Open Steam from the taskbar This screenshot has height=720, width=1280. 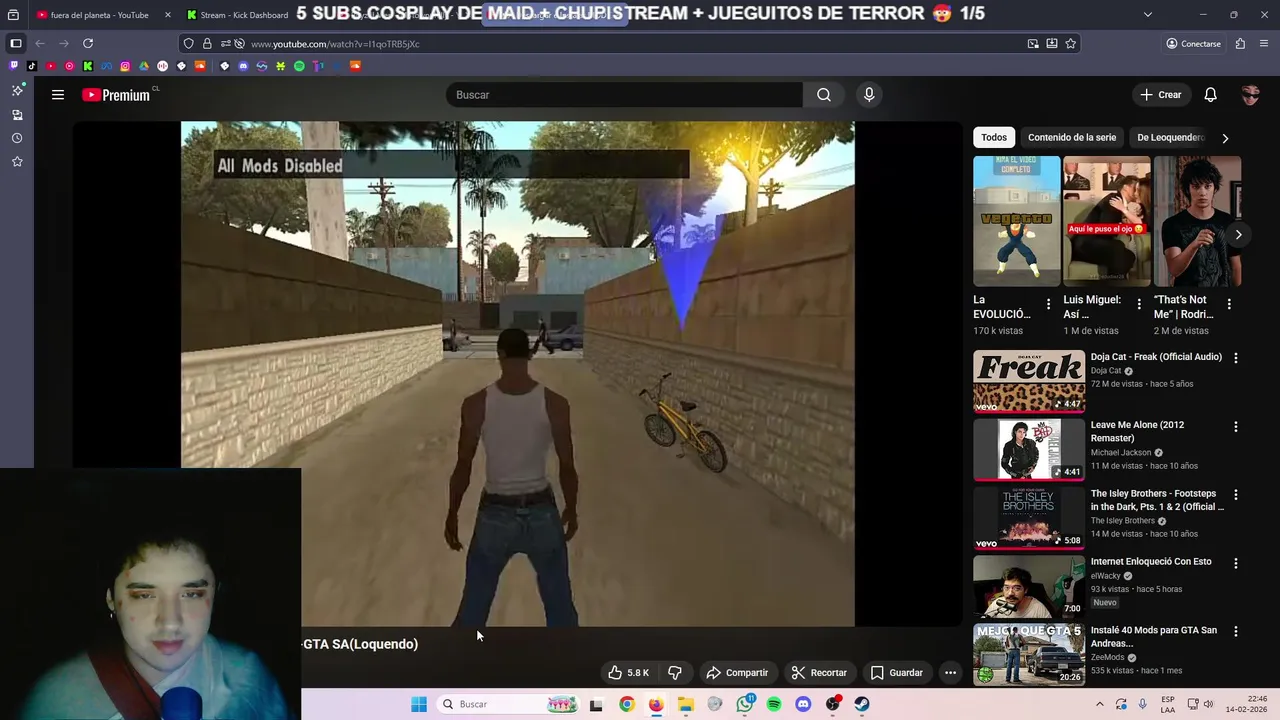(862, 704)
